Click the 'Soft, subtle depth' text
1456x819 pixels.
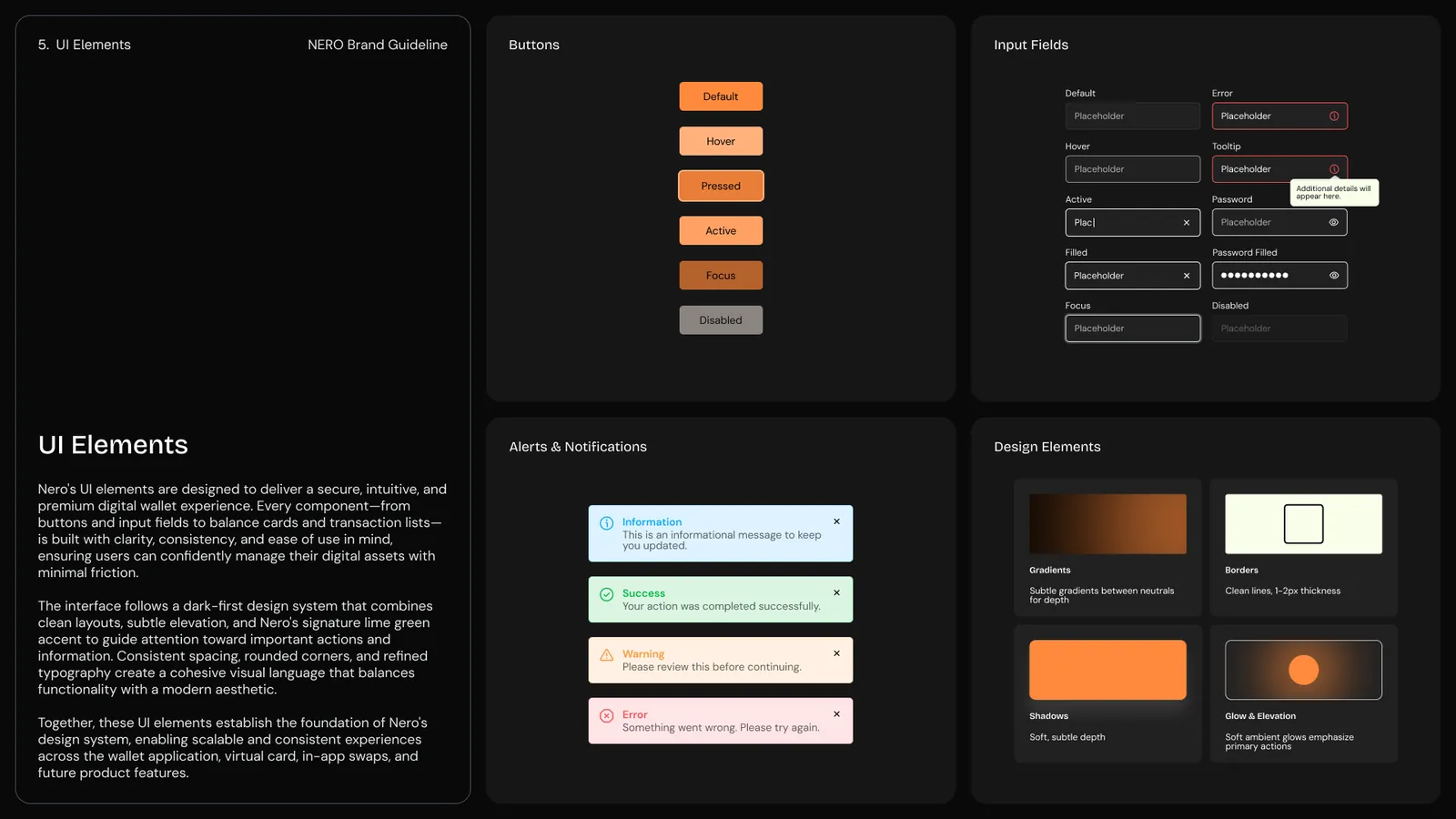click(x=1067, y=737)
